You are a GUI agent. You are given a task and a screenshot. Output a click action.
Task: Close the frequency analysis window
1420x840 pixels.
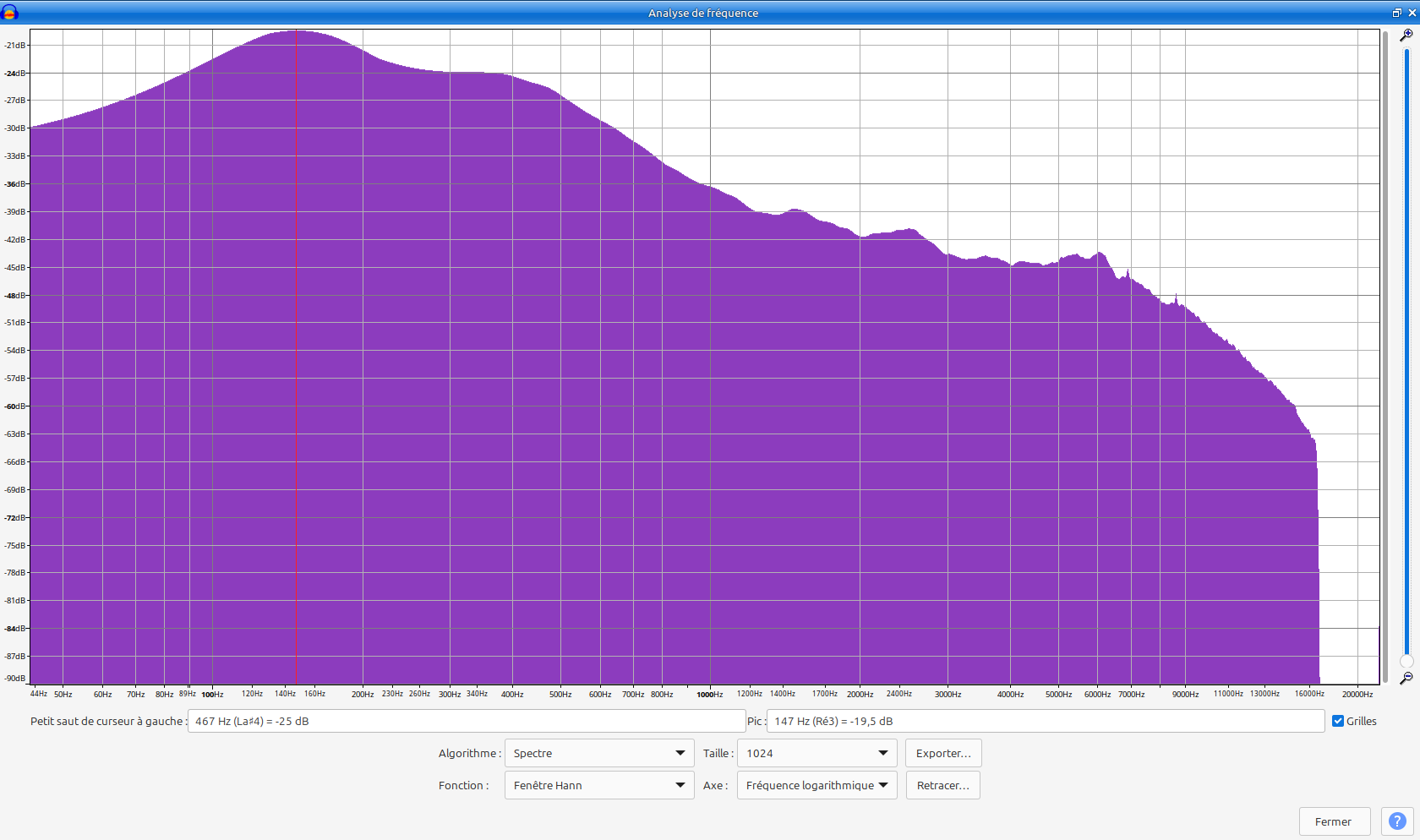1412,13
